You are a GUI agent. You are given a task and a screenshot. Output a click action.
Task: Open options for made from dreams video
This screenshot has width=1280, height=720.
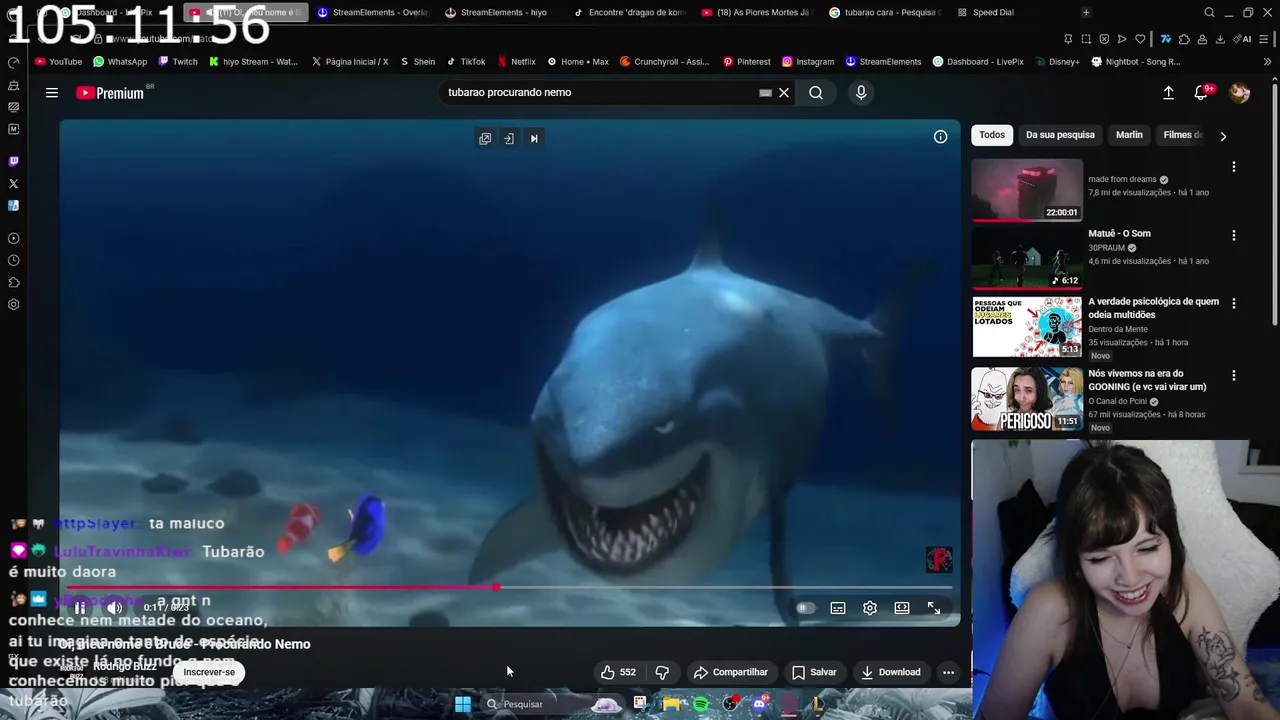pyautogui.click(x=1233, y=167)
